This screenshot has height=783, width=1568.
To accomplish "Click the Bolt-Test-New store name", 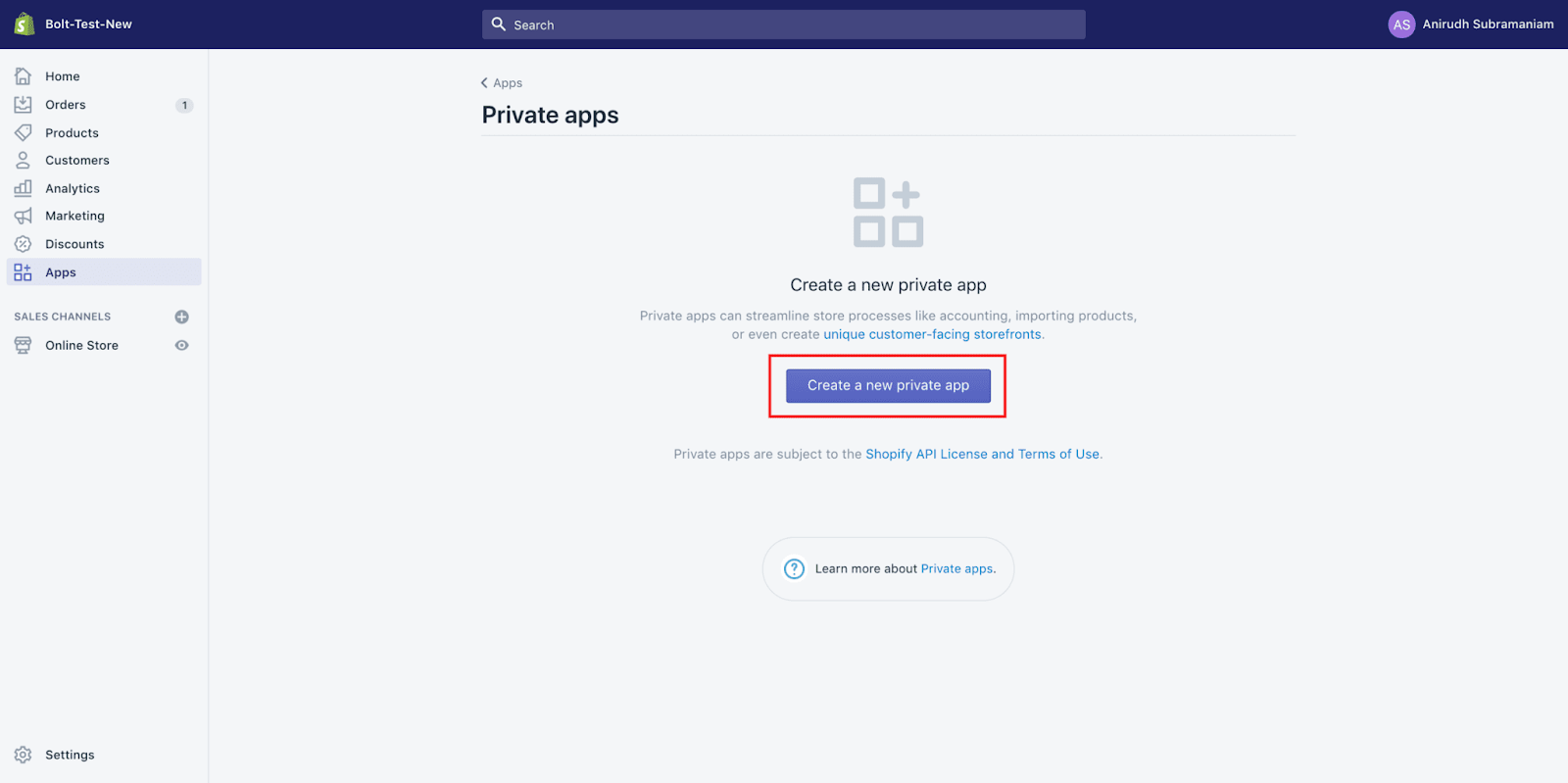I will pyautogui.click(x=88, y=24).
